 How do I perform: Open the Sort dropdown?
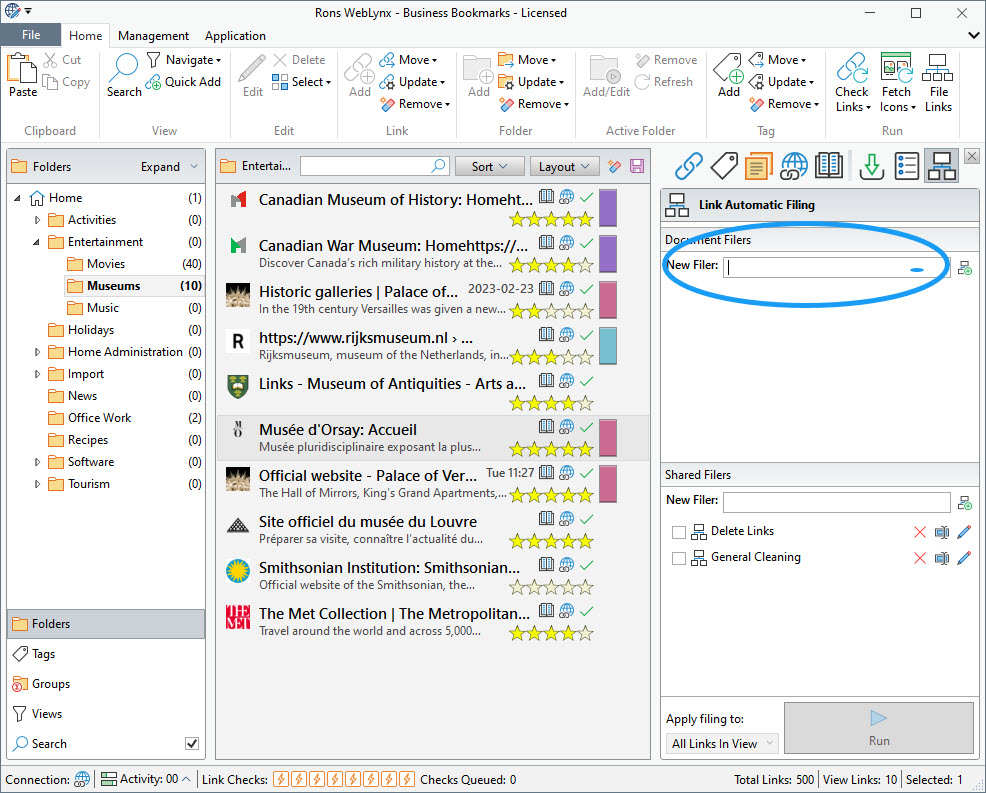pyautogui.click(x=489, y=167)
